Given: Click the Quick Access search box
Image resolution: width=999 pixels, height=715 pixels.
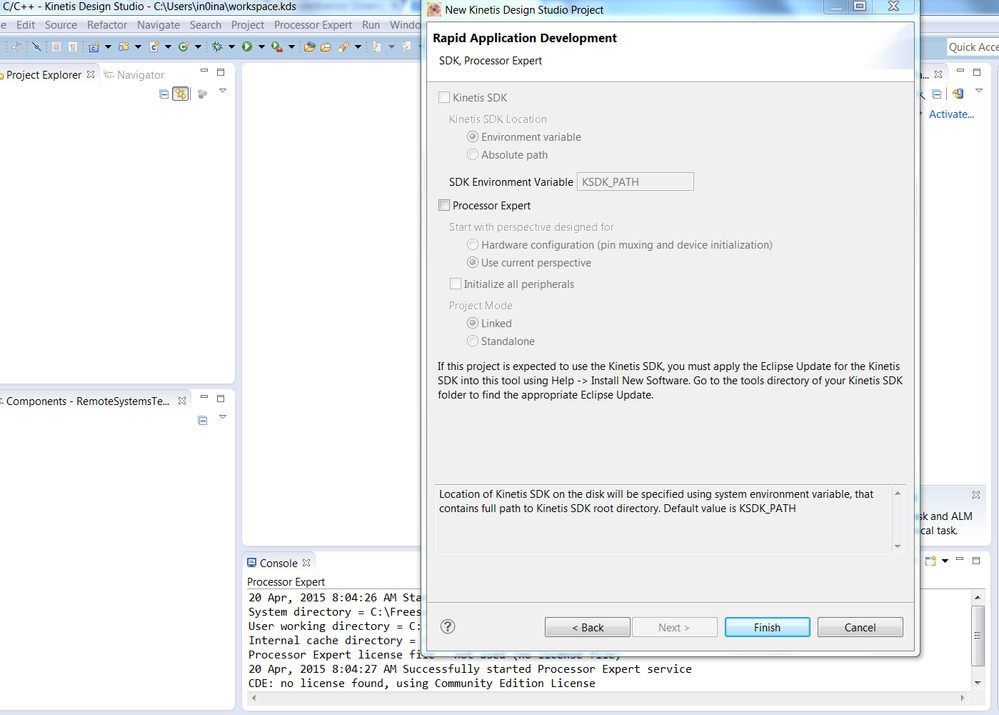Looking at the screenshot, I should 973,47.
